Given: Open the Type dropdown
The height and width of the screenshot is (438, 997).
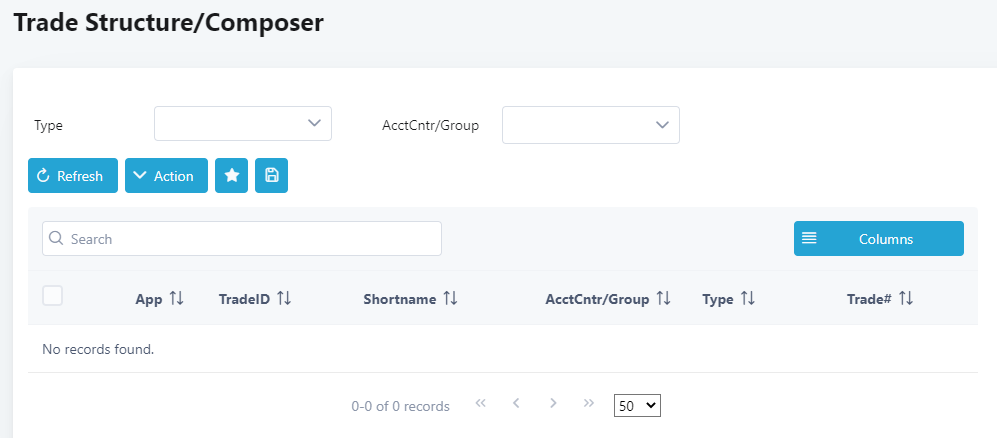Looking at the screenshot, I should point(242,124).
